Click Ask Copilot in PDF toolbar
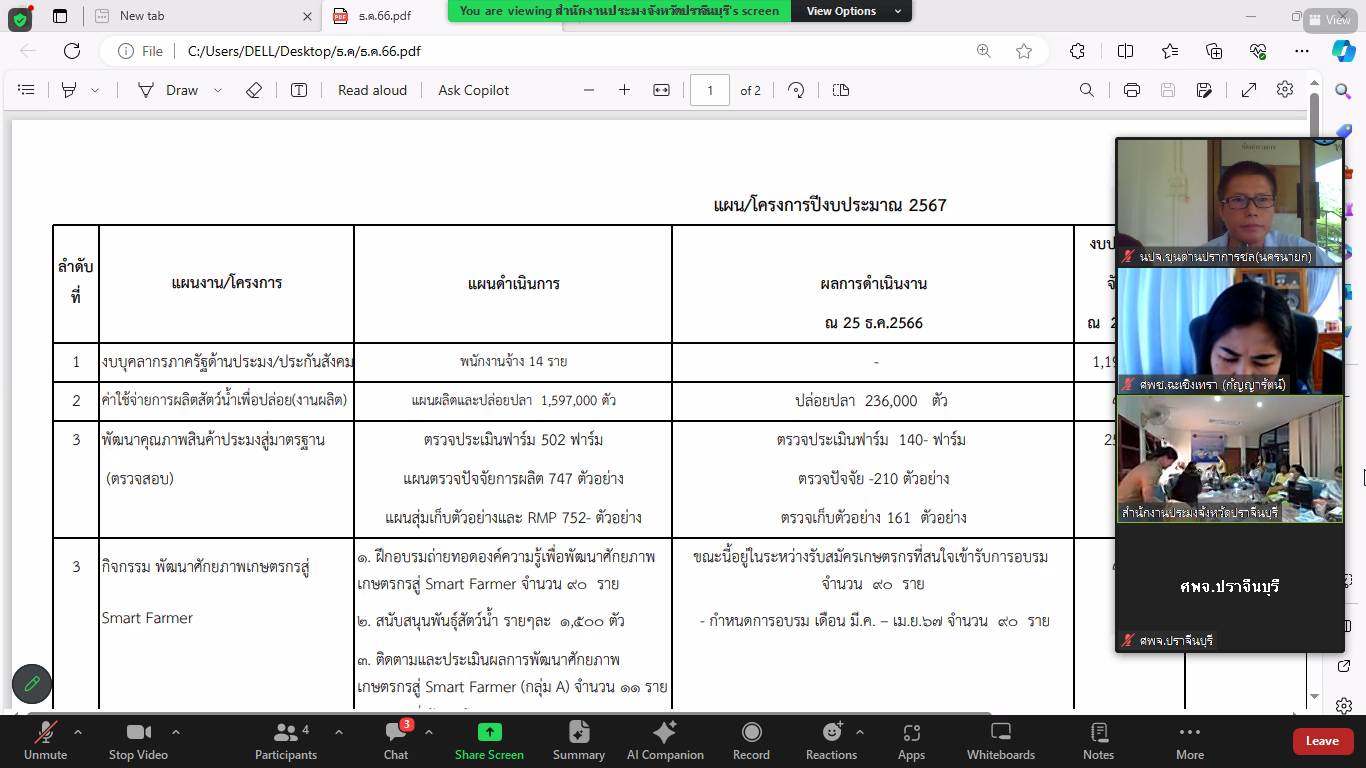Viewport: 1366px width, 768px height. pos(474,90)
